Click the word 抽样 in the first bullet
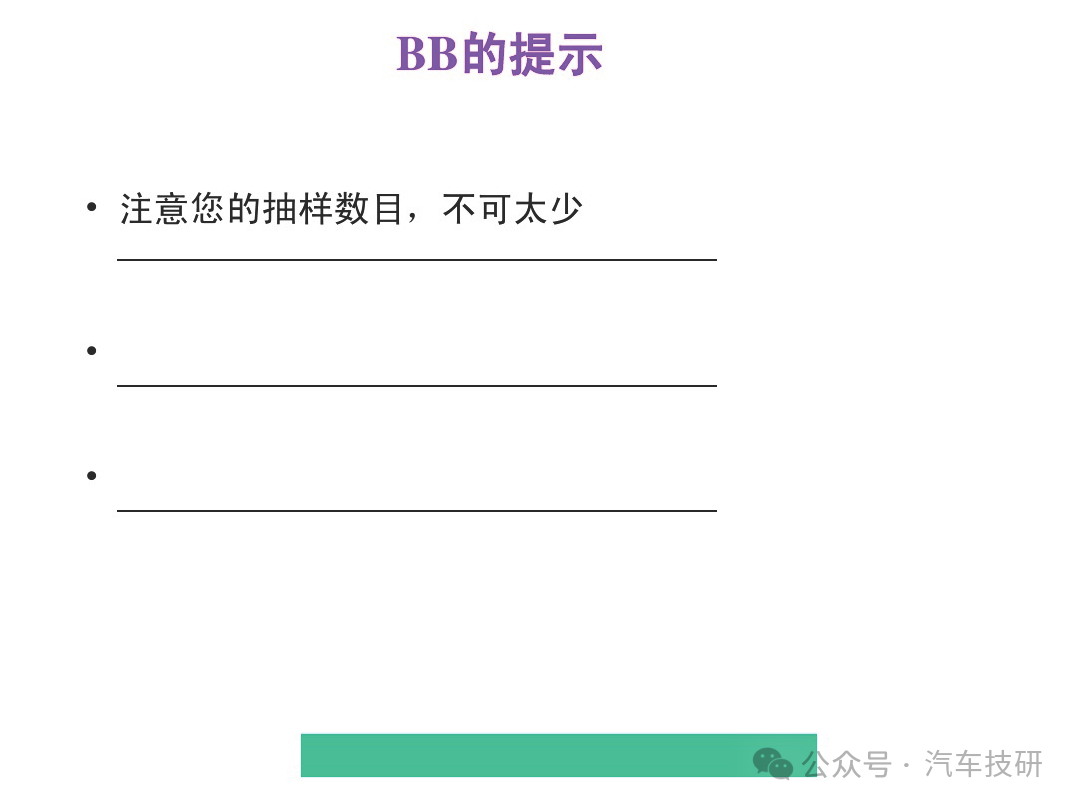Image resolution: width=1076 pixels, height=807 pixels. point(297,209)
